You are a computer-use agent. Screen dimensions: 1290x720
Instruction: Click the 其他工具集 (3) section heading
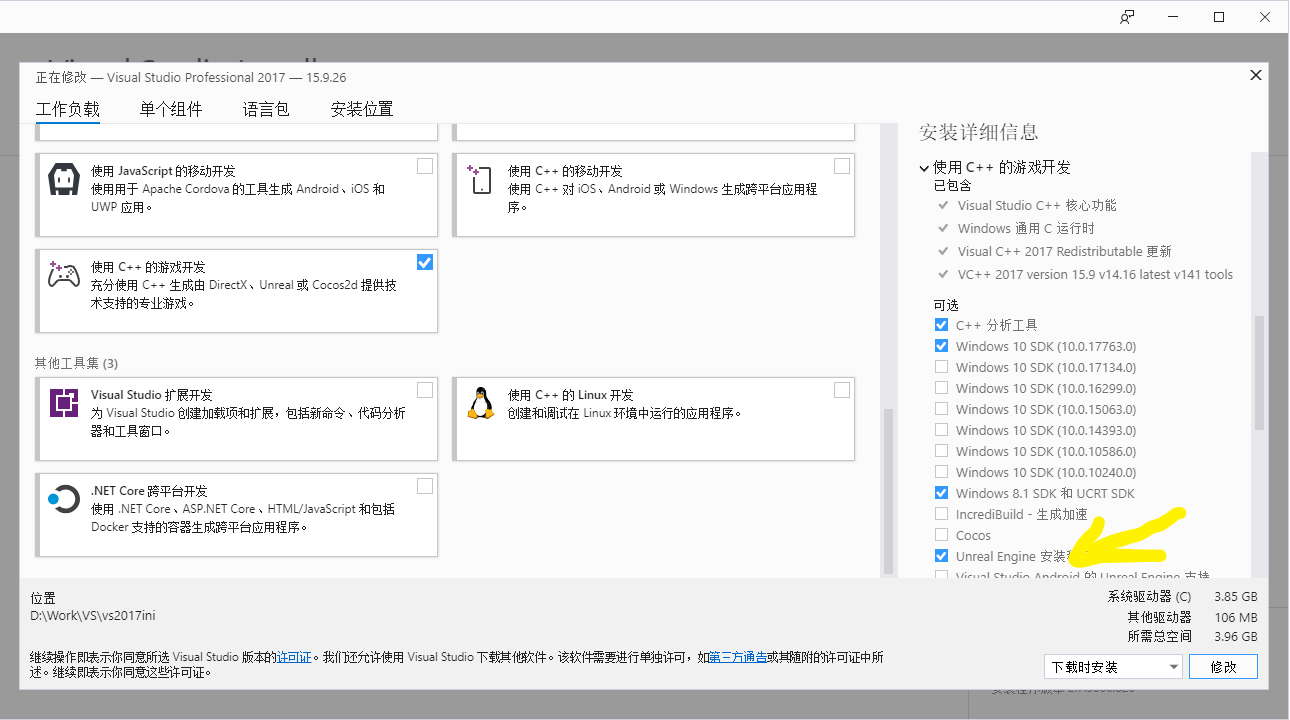[76, 363]
